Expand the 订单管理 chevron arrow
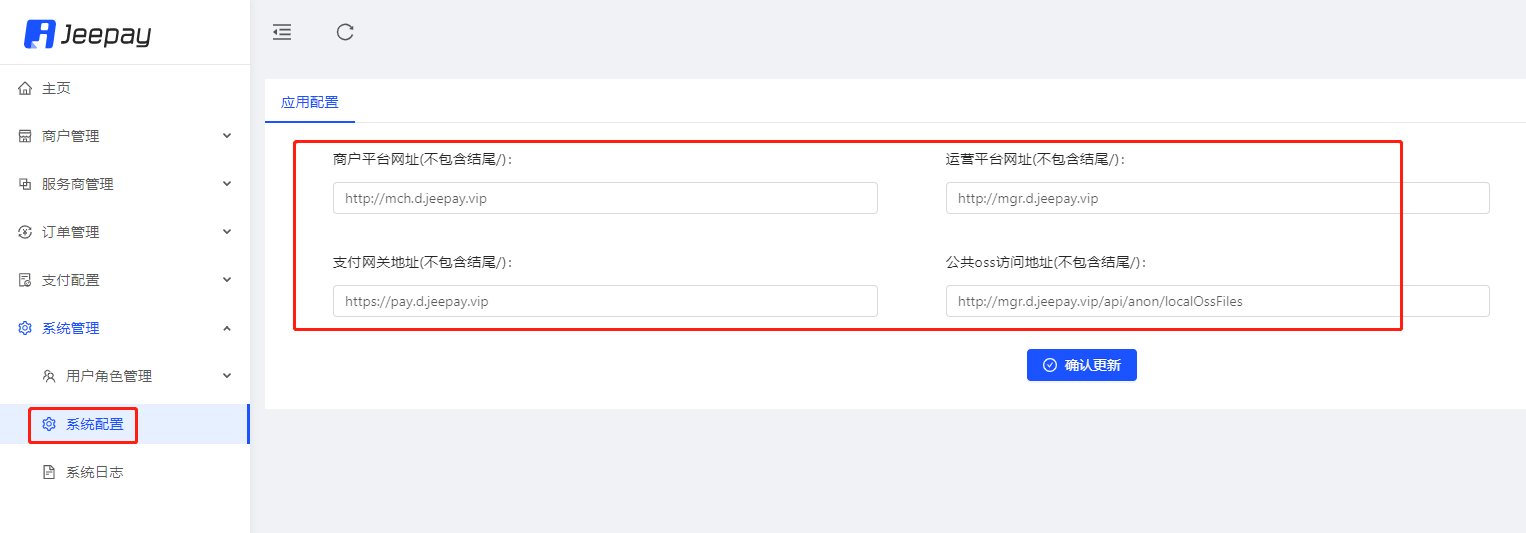The image size is (1526, 533). 227,231
